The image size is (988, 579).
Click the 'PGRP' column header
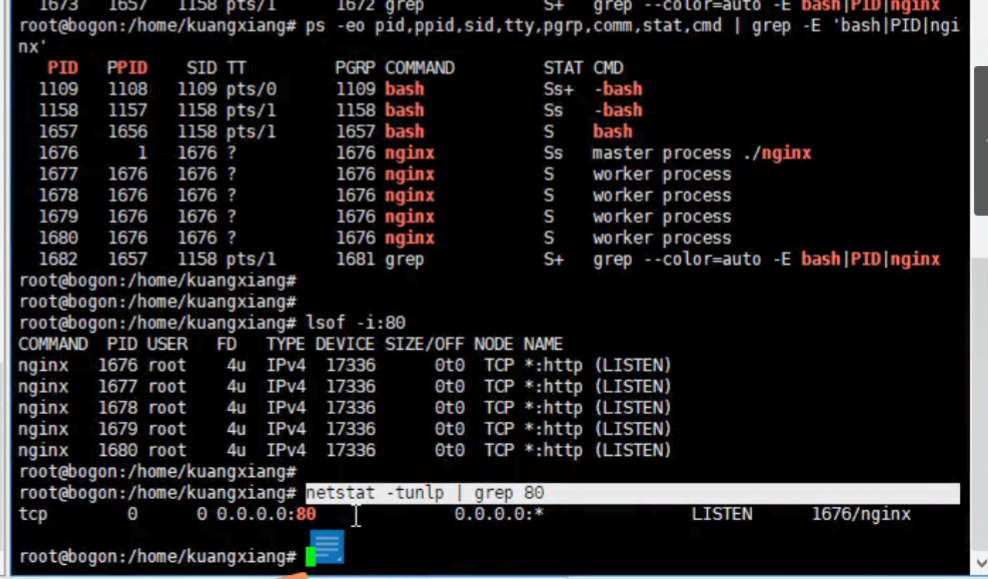pos(355,67)
